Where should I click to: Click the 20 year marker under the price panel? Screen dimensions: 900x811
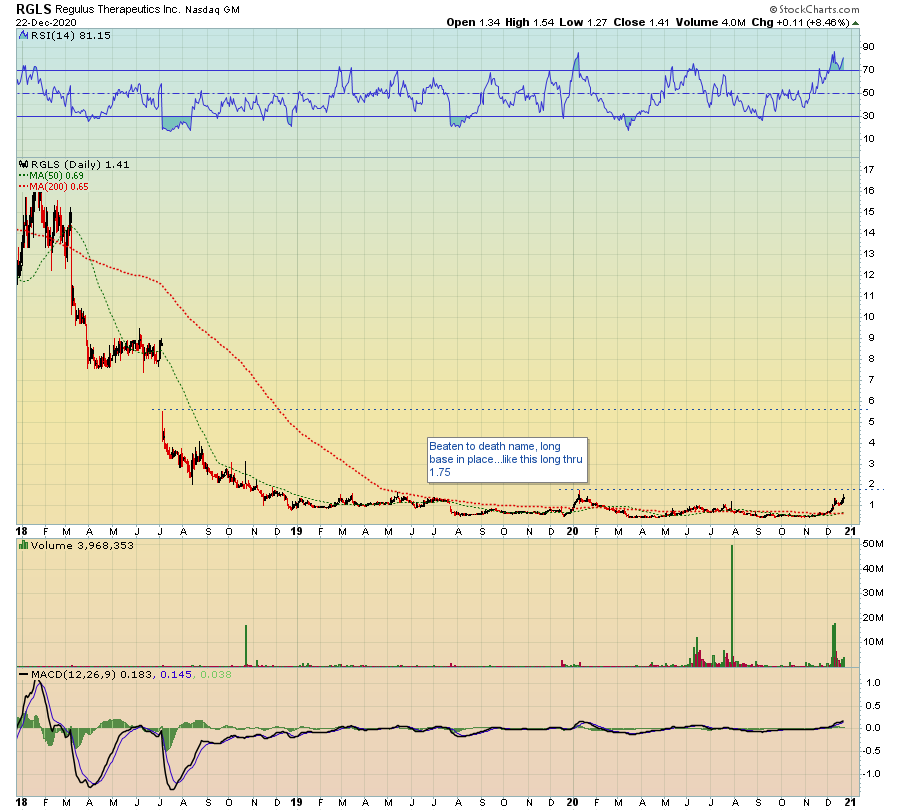coord(572,531)
